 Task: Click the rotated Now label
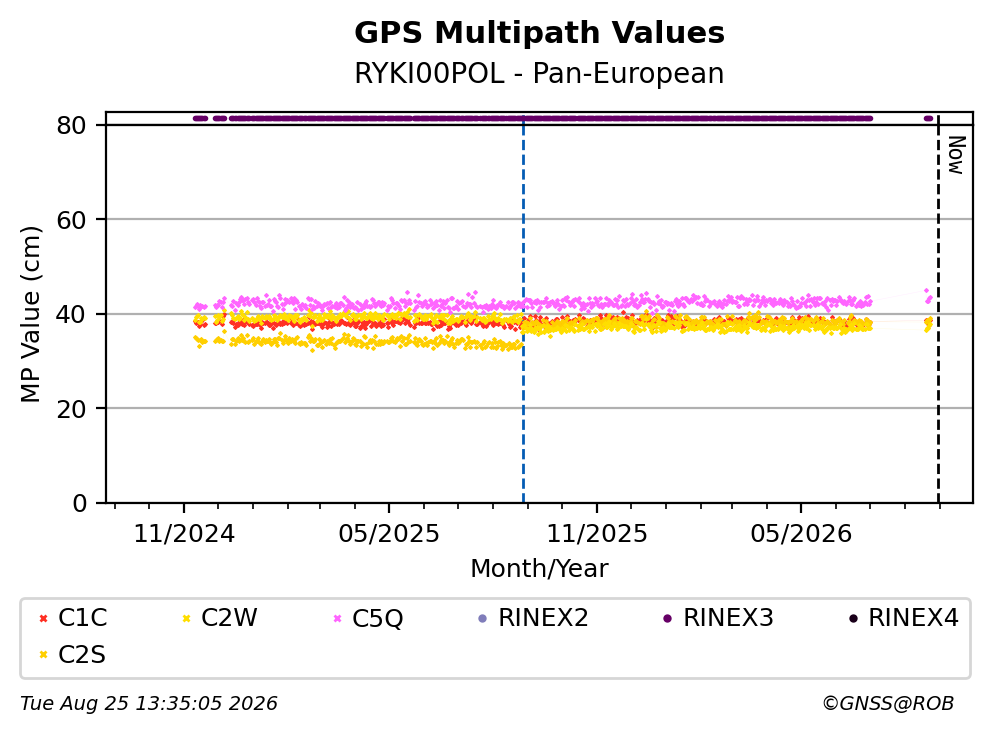956,155
